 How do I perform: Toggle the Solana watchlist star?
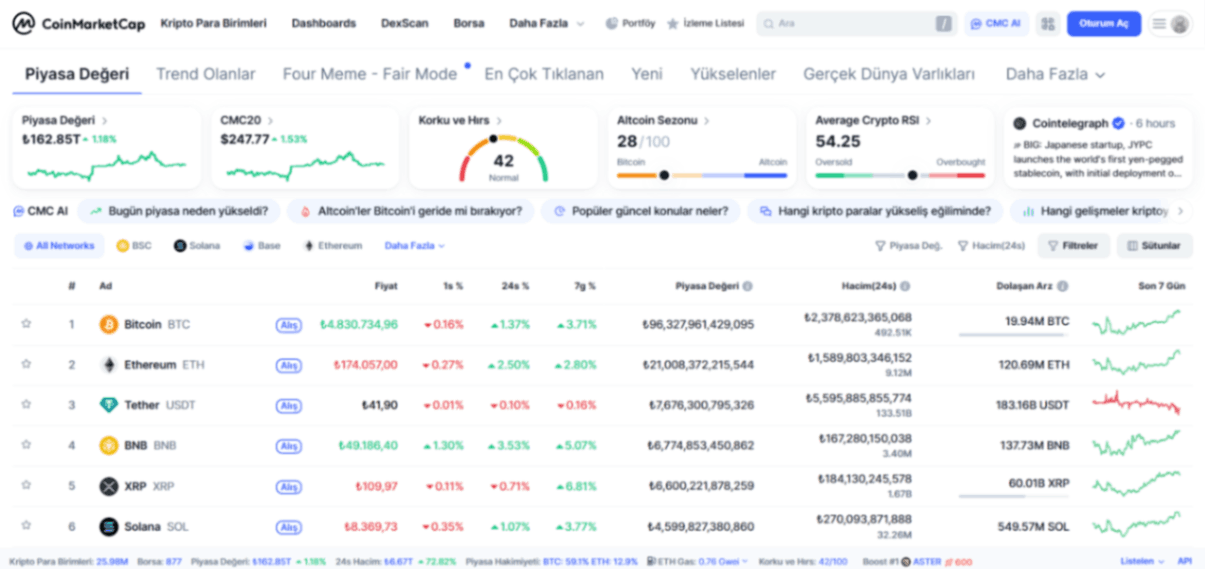click(x=26, y=526)
